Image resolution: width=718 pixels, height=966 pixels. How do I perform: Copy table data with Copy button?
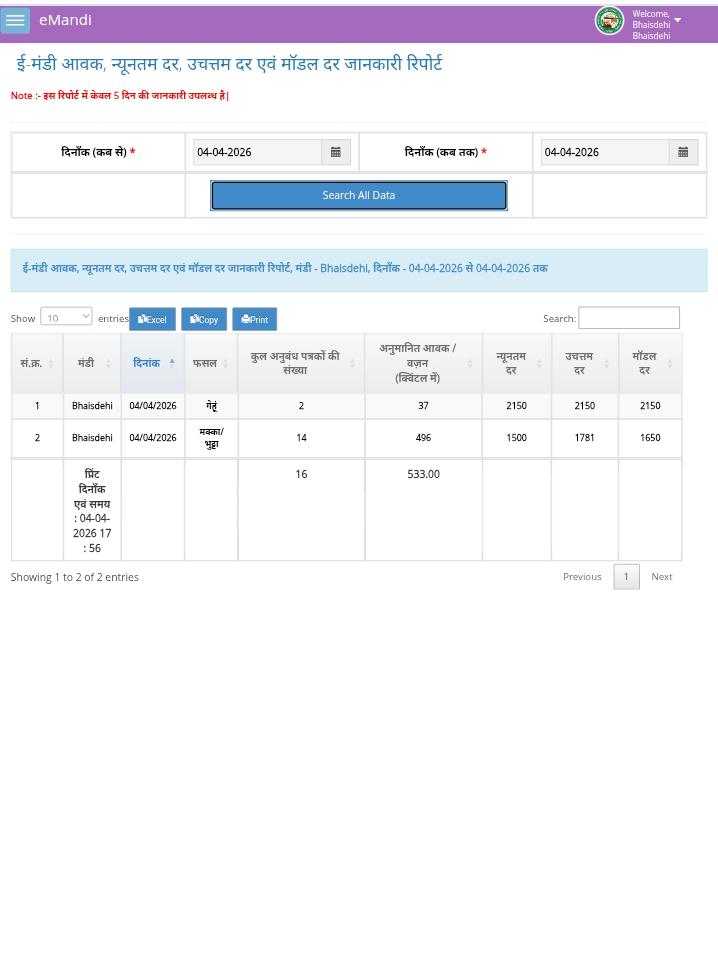coord(204,319)
